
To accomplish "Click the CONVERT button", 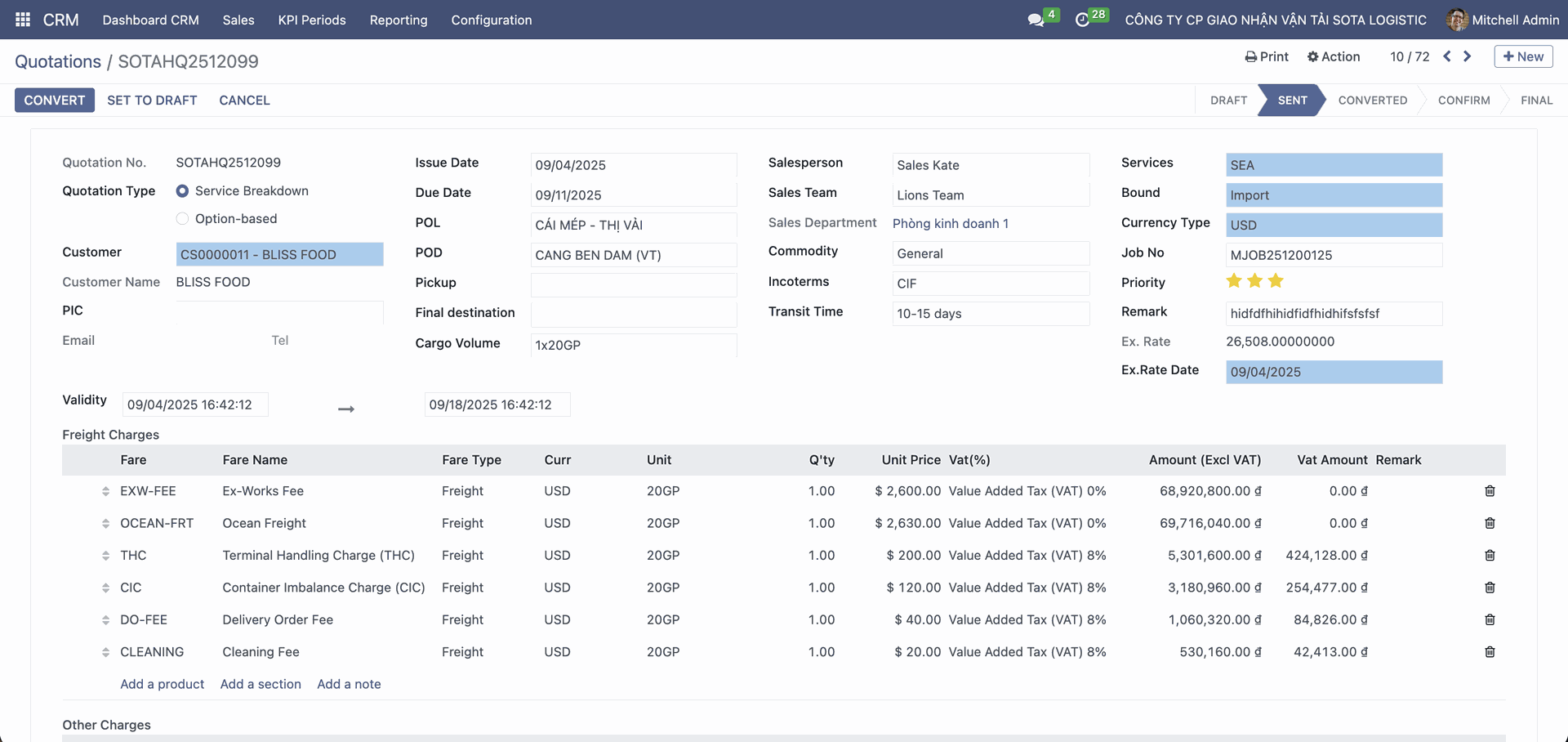I will coord(54,100).
